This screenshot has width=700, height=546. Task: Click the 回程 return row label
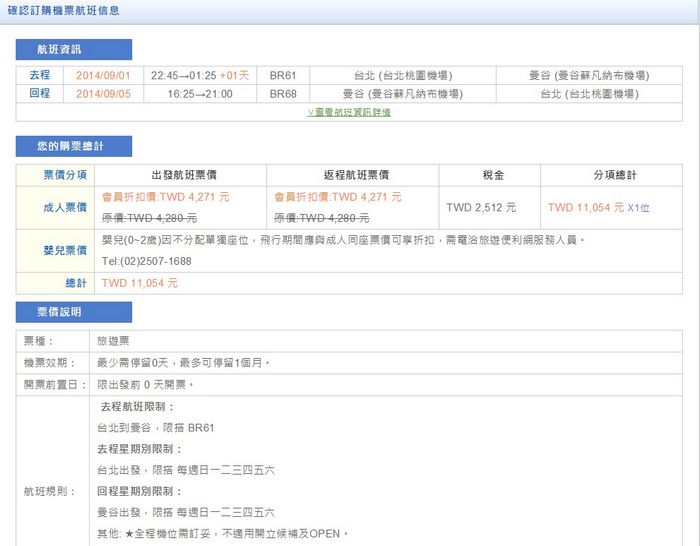[x=40, y=93]
